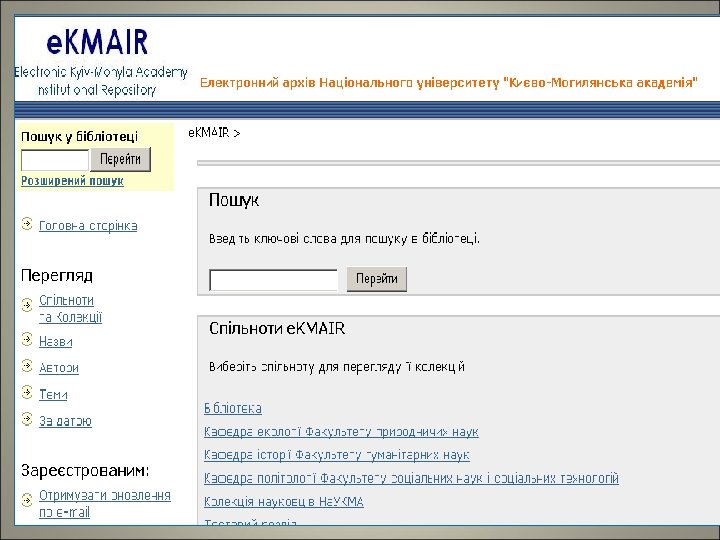Click the Спільноти eKMAIR heading
Image resolution: width=720 pixels, height=540 pixels.
[277, 328]
